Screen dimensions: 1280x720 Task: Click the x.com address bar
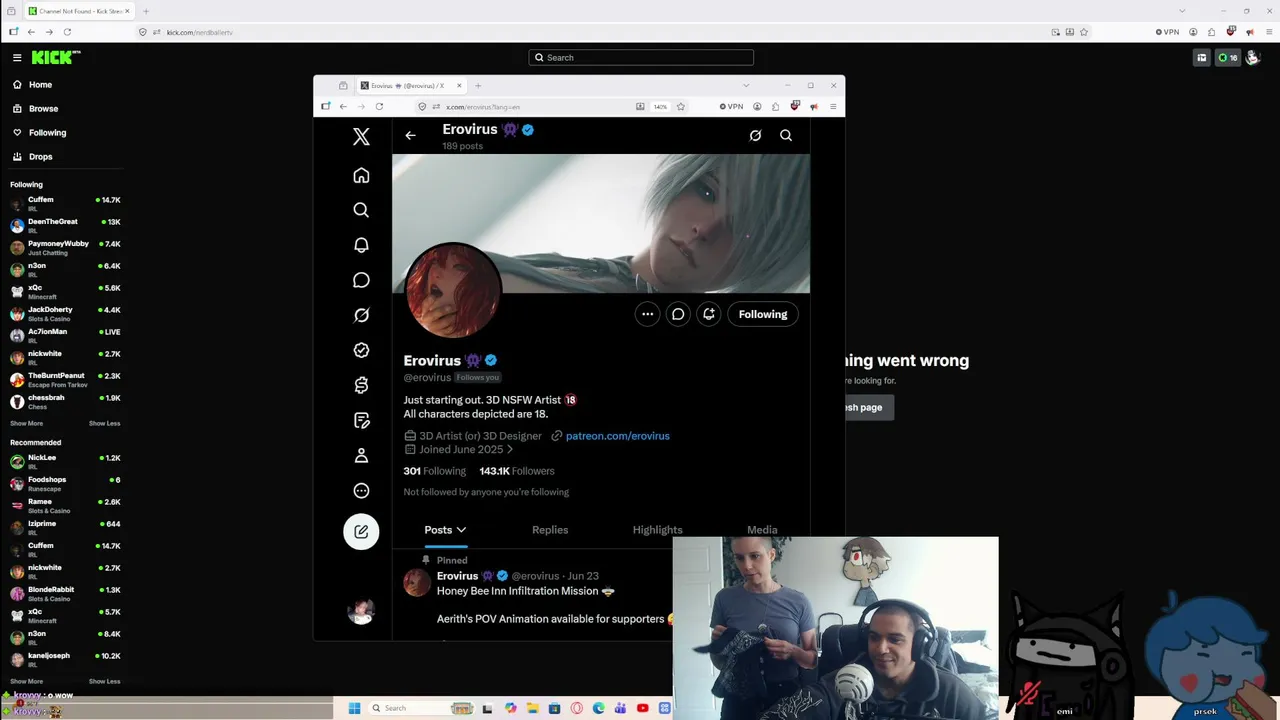click(530, 106)
